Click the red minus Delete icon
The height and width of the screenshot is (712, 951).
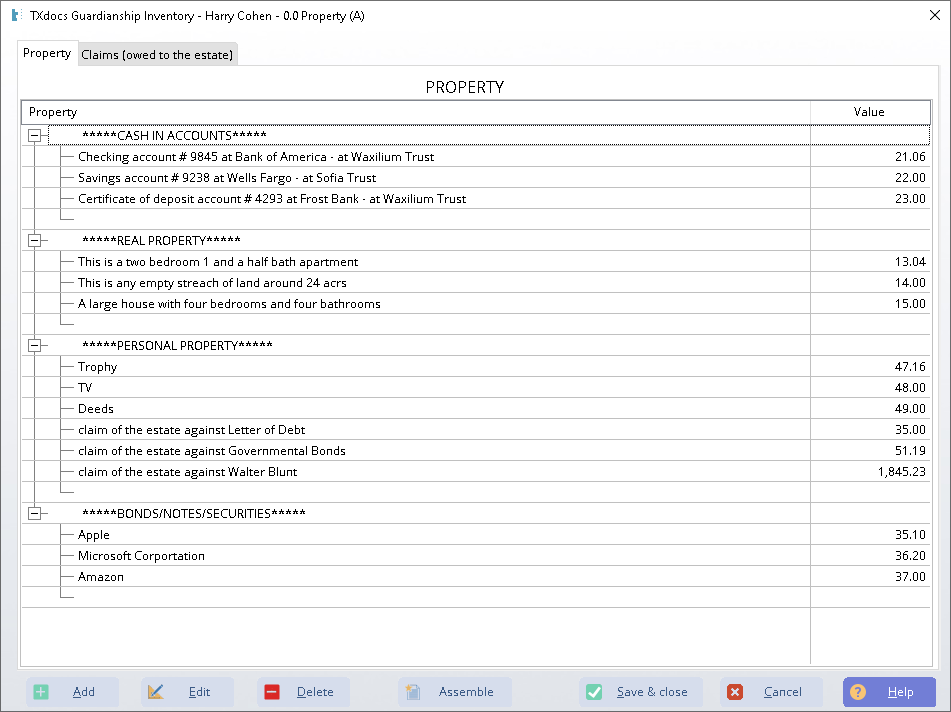pos(272,692)
